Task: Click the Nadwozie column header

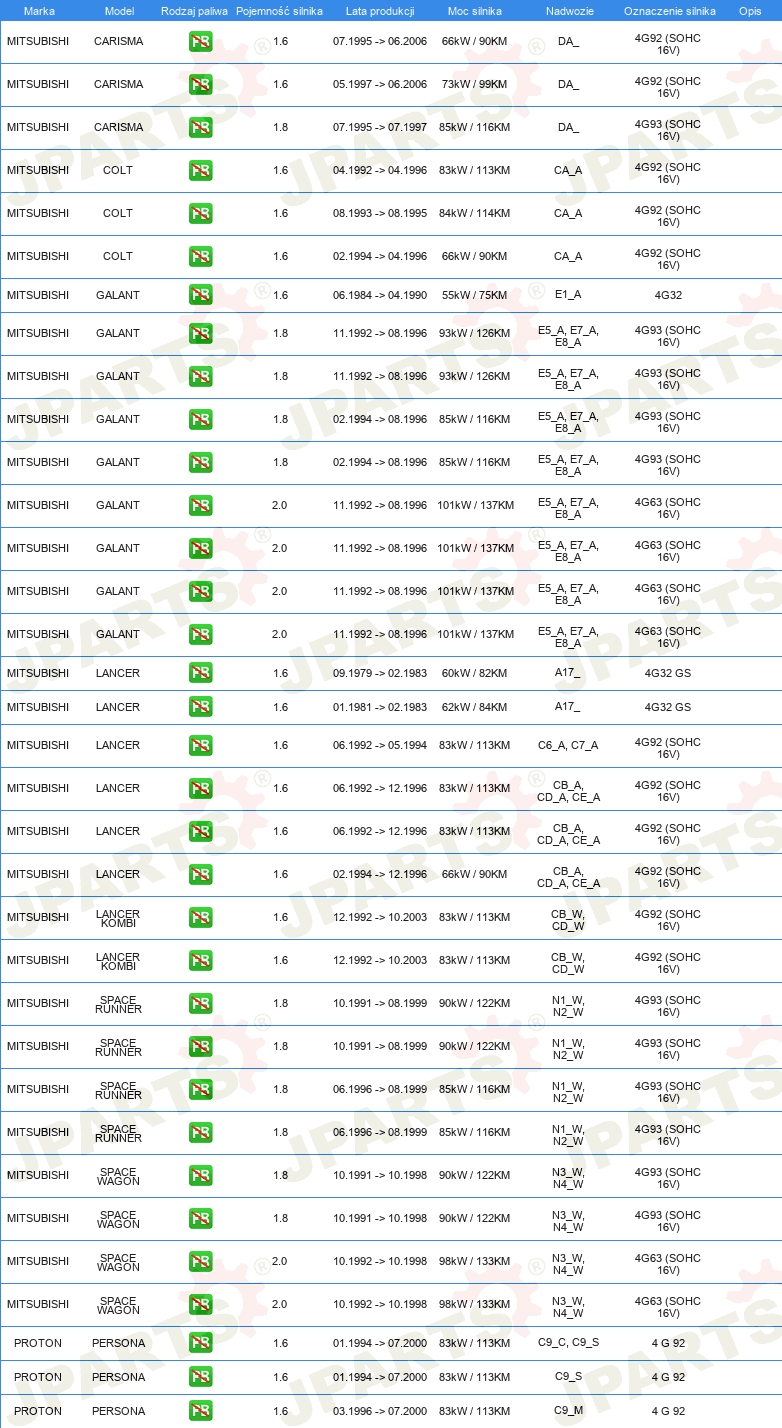Action: [x=569, y=11]
